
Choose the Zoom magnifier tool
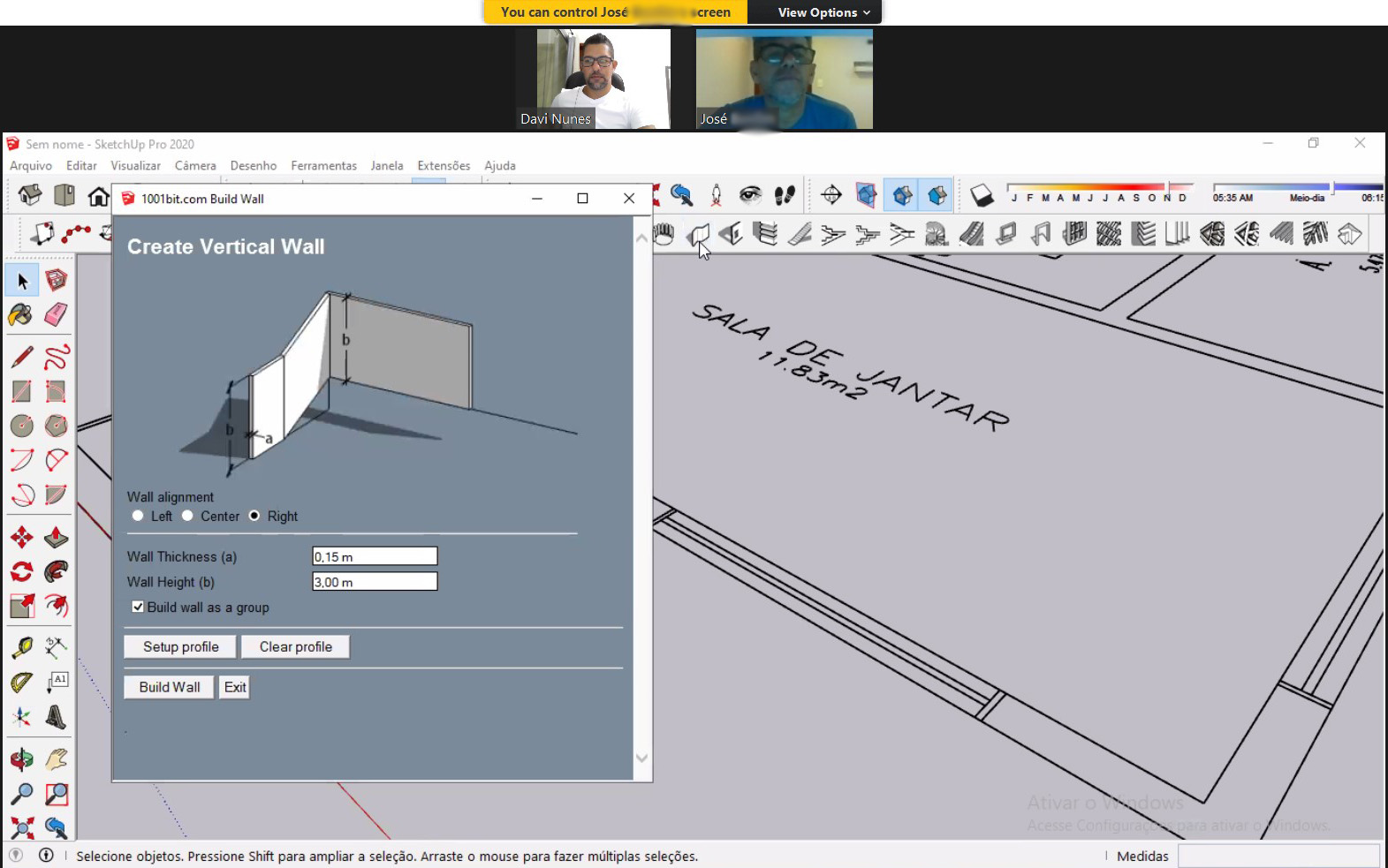(22, 794)
